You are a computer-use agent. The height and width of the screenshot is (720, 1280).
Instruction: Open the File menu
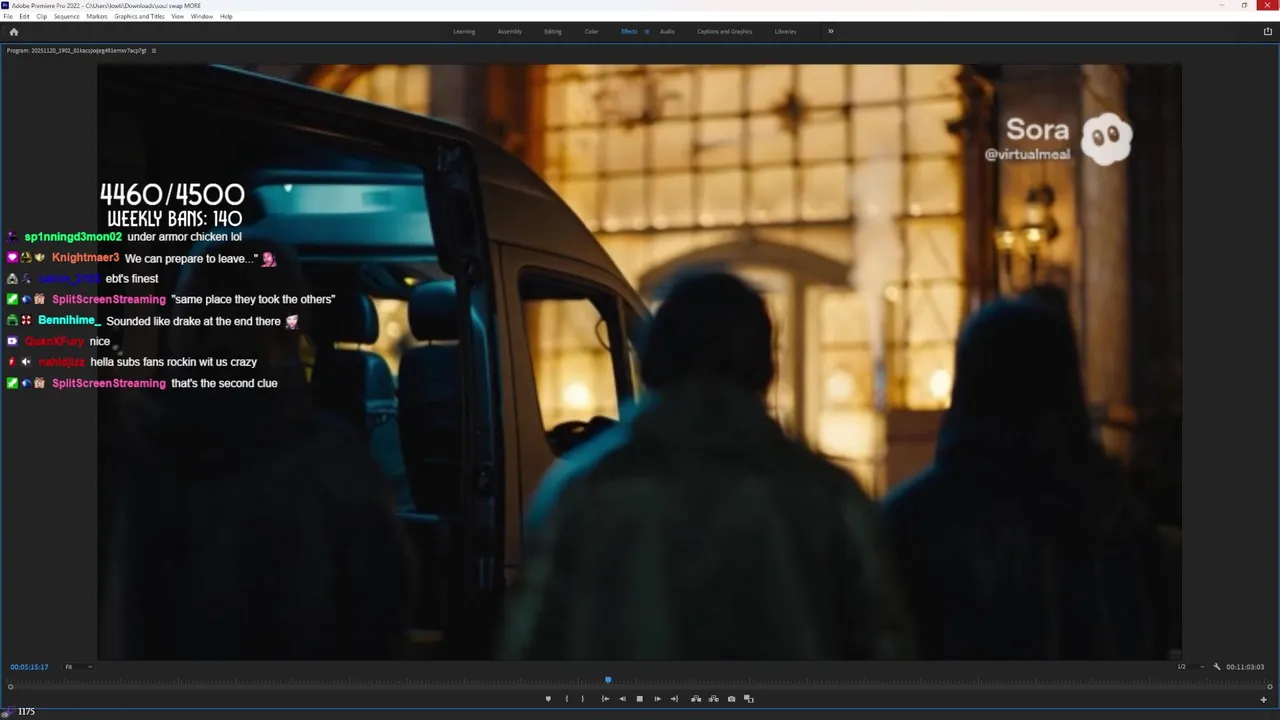pos(9,16)
